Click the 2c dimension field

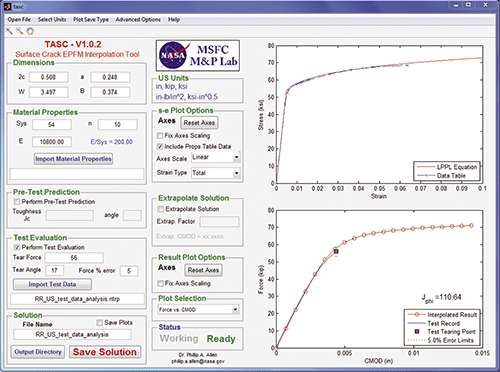[x=49, y=77]
